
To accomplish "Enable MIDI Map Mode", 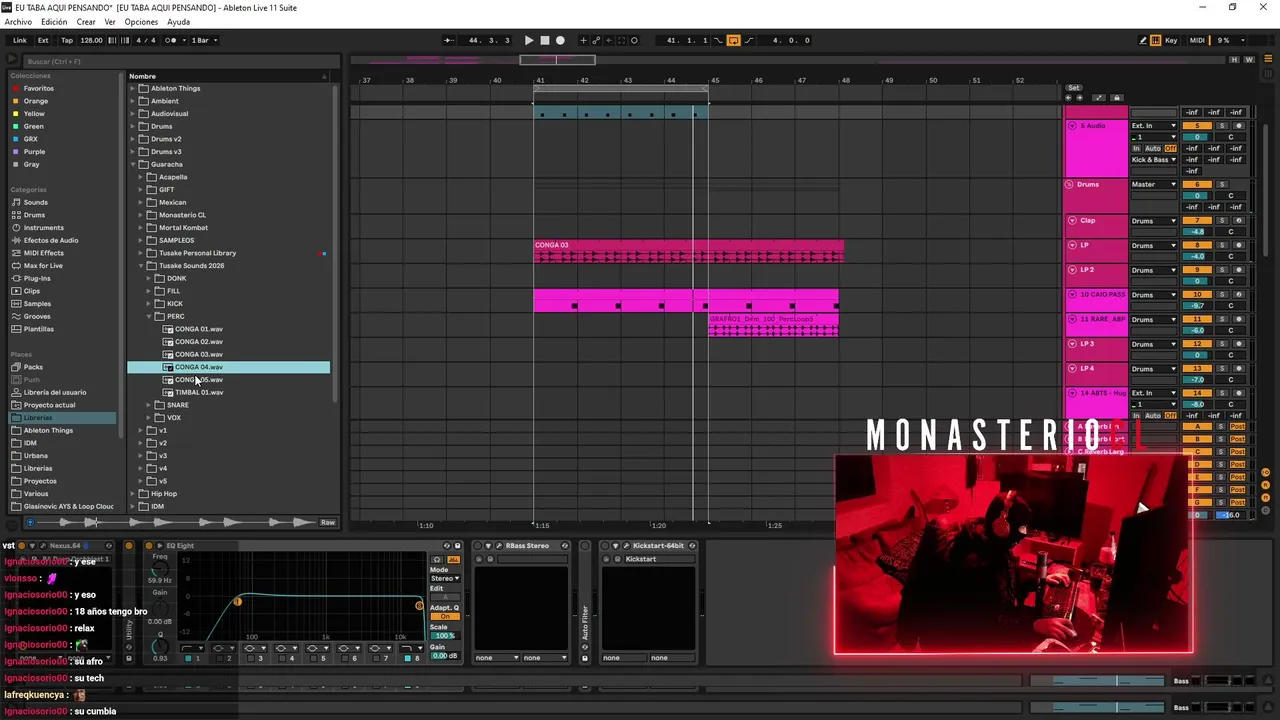I will [x=1197, y=40].
